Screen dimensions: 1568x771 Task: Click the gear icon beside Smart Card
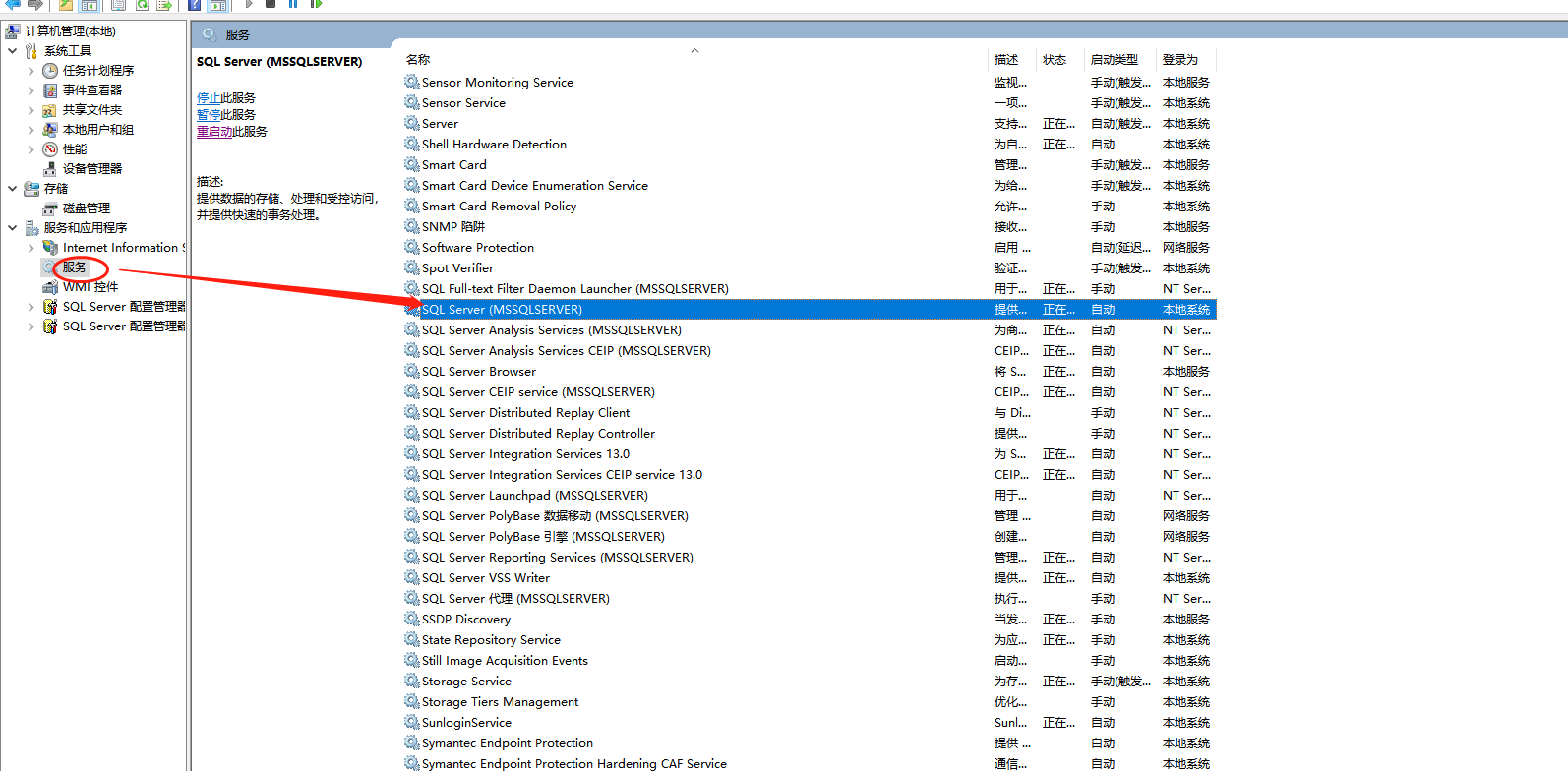click(x=412, y=164)
